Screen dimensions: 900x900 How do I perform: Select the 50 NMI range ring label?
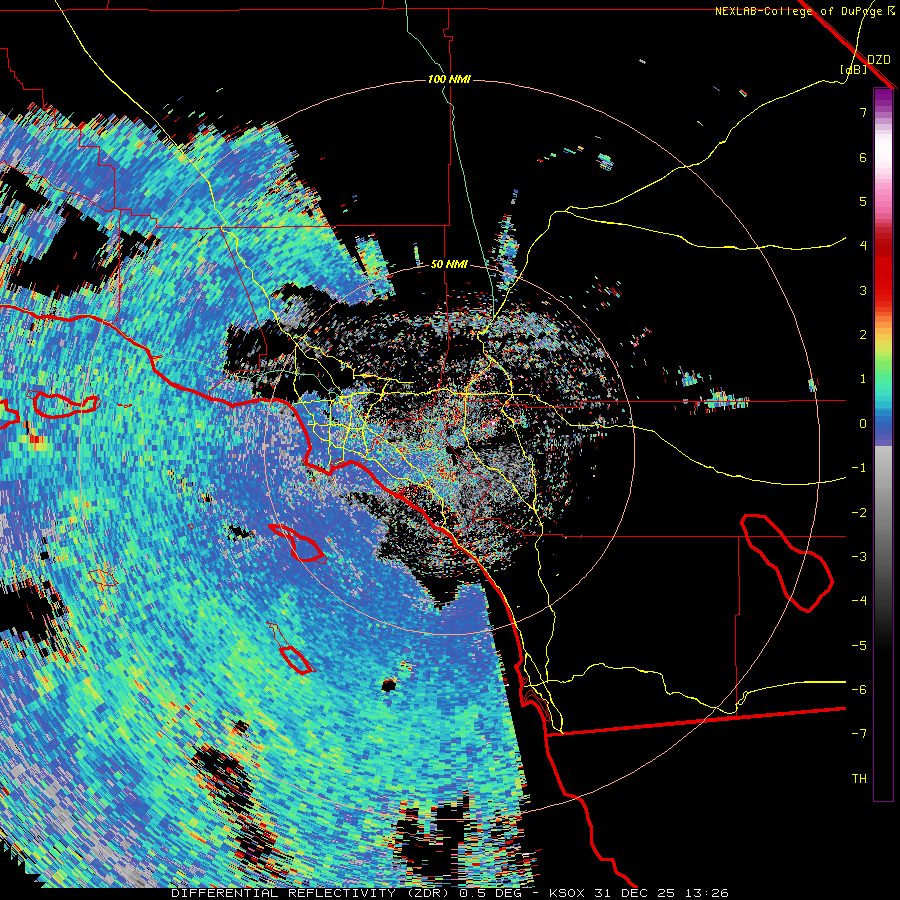pos(449,265)
